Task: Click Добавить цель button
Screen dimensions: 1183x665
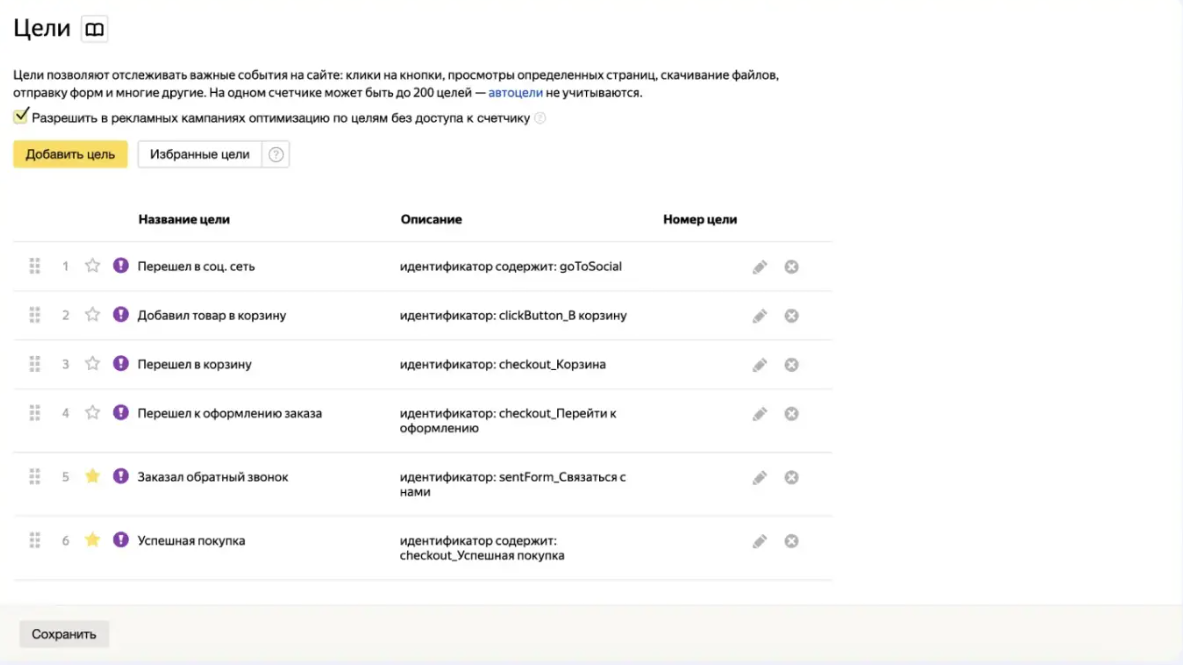Action: (x=70, y=154)
